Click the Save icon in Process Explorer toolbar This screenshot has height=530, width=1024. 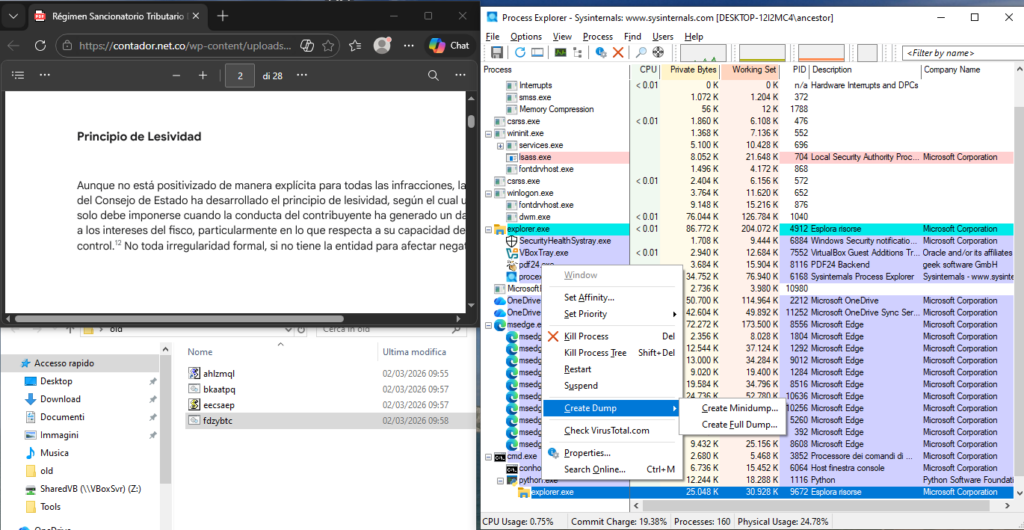(496, 52)
